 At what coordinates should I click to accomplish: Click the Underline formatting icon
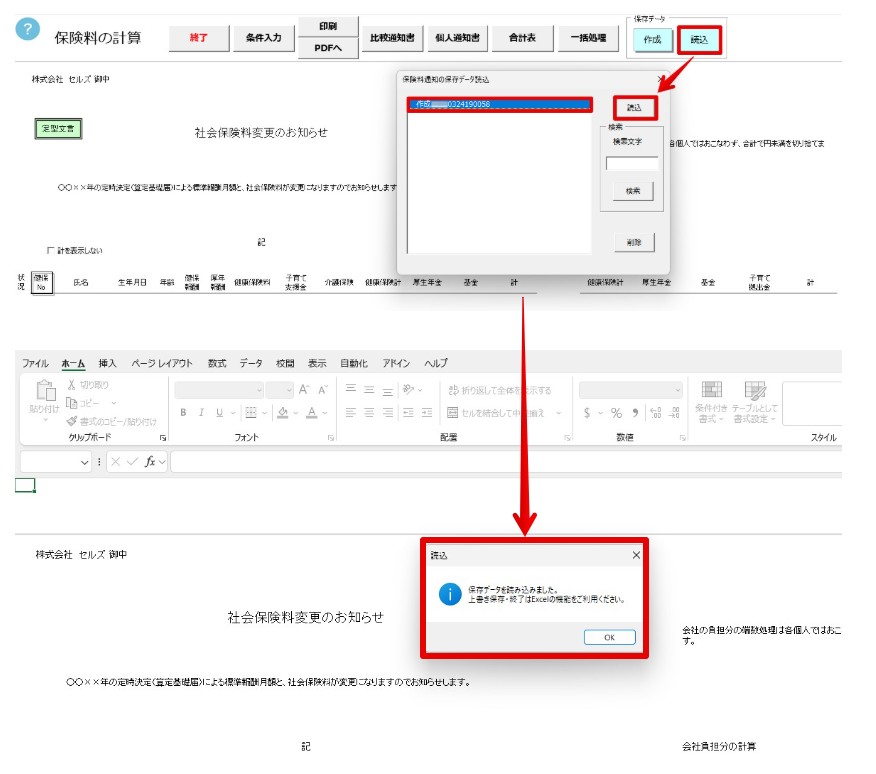click(220, 412)
